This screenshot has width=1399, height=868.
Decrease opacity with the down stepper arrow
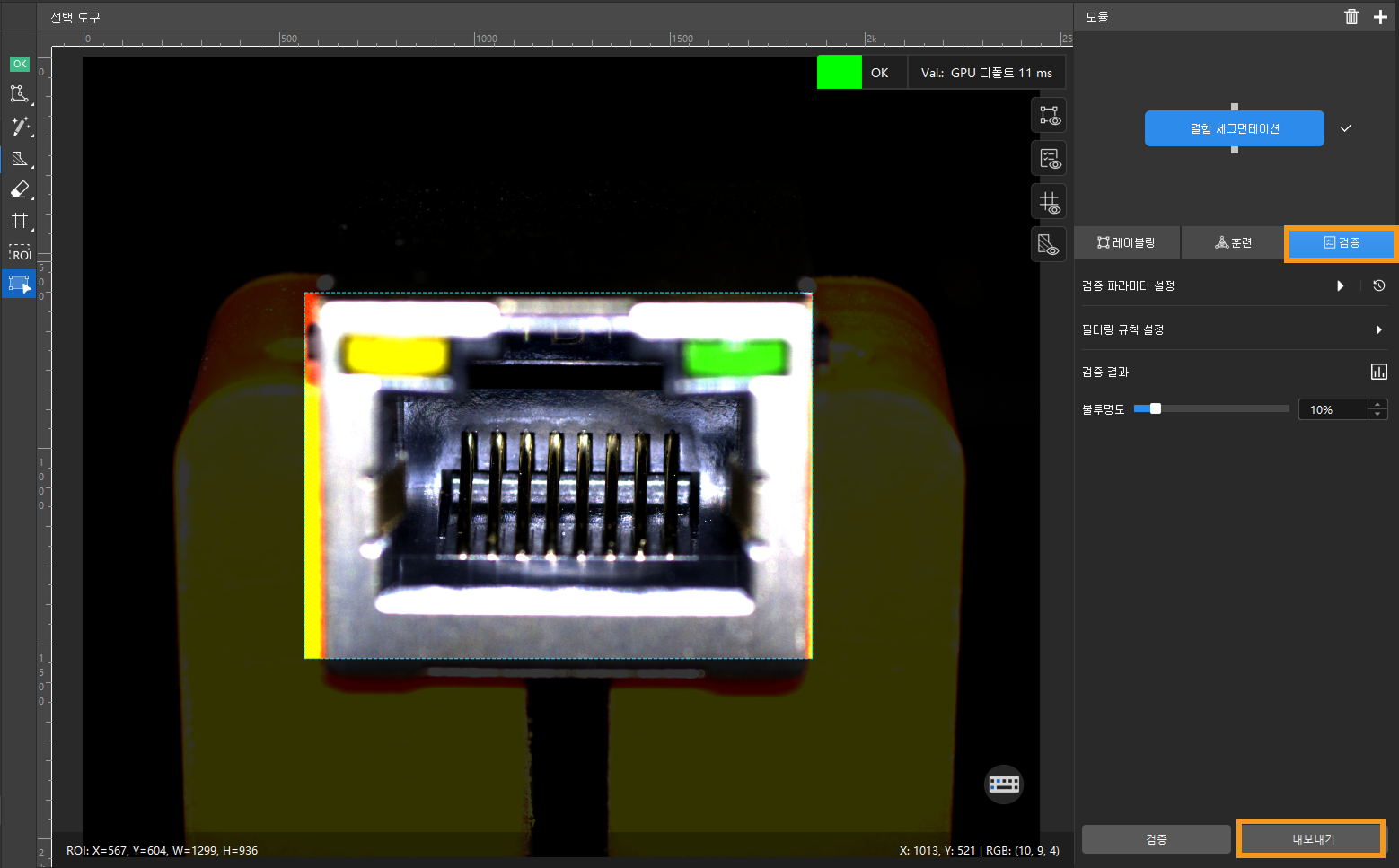(1377, 415)
